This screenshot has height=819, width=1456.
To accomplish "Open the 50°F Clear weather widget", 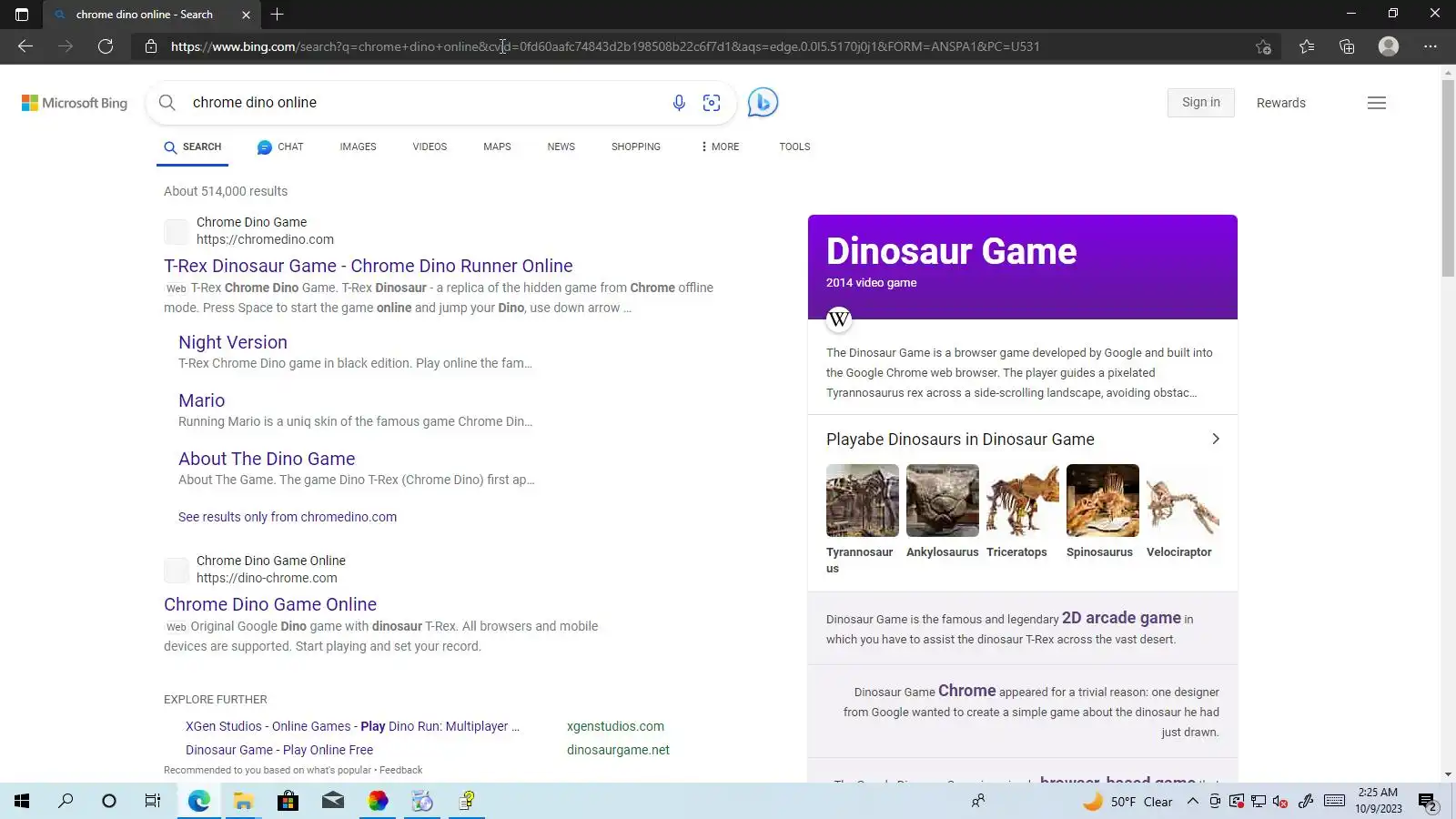I will tap(1128, 802).
